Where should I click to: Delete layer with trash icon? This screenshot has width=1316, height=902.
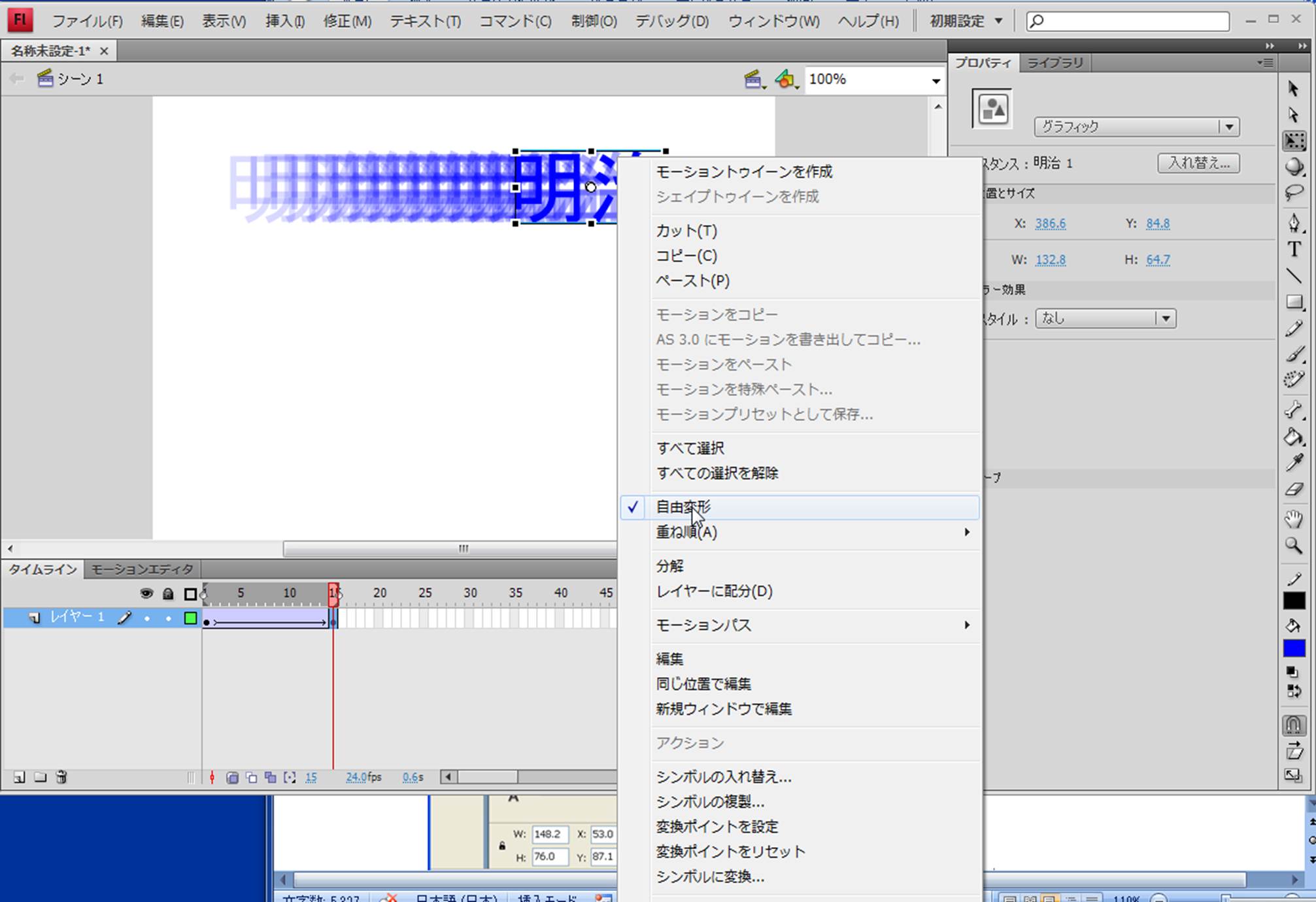(x=61, y=777)
